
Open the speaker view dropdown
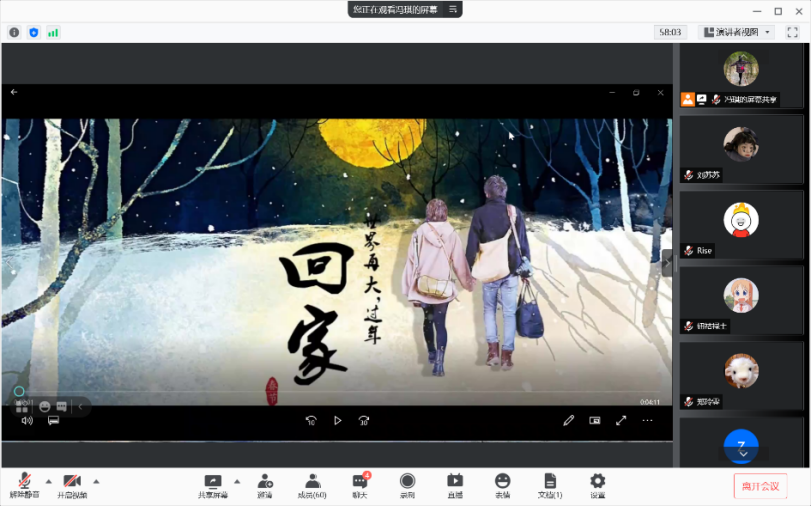(x=737, y=32)
